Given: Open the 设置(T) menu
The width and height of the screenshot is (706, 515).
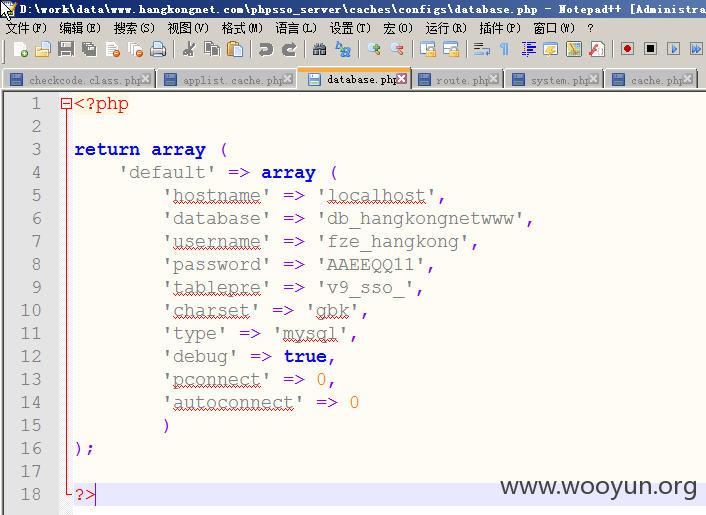Looking at the screenshot, I should coord(350,28).
